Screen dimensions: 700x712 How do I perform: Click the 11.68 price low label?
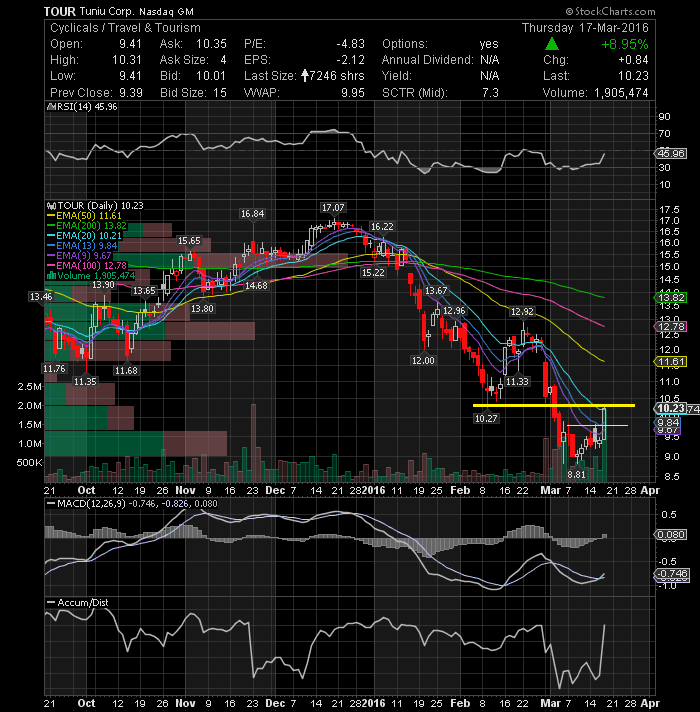[126, 371]
